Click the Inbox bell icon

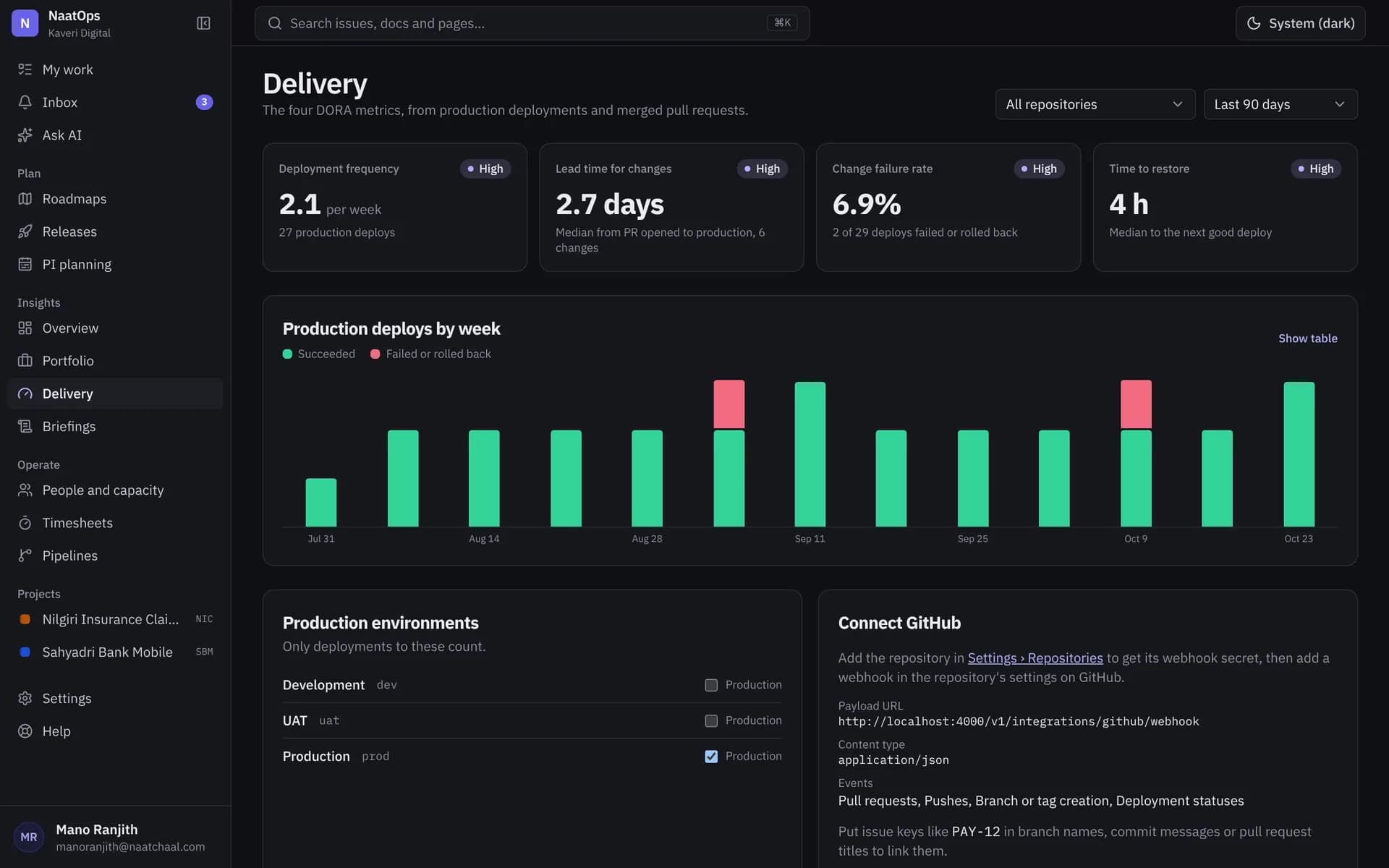click(x=25, y=102)
